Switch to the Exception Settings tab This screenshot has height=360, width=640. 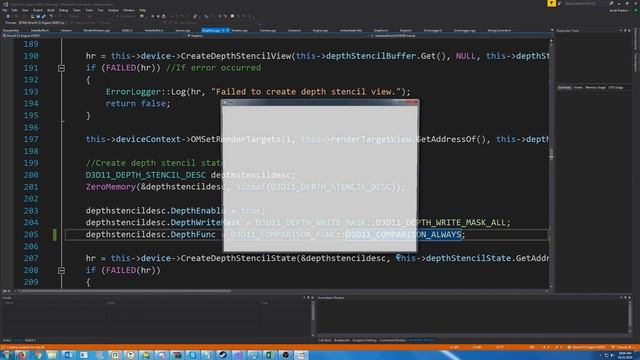click(x=364, y=340)
